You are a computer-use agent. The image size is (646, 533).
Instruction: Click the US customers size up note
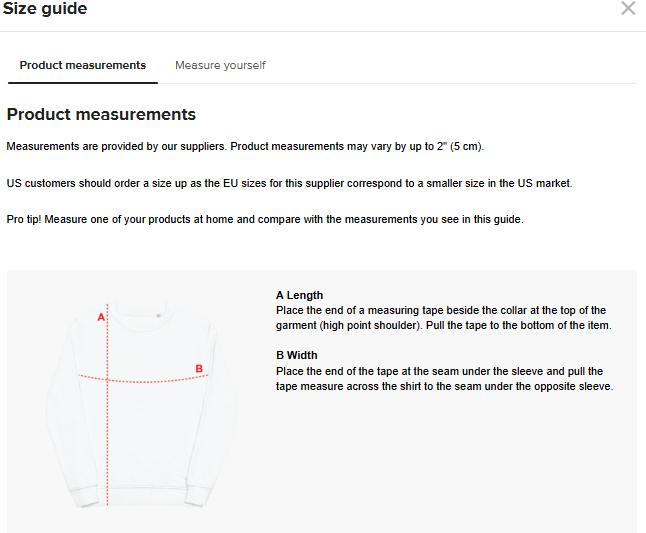pyautogui.click(x=289, y=183)
